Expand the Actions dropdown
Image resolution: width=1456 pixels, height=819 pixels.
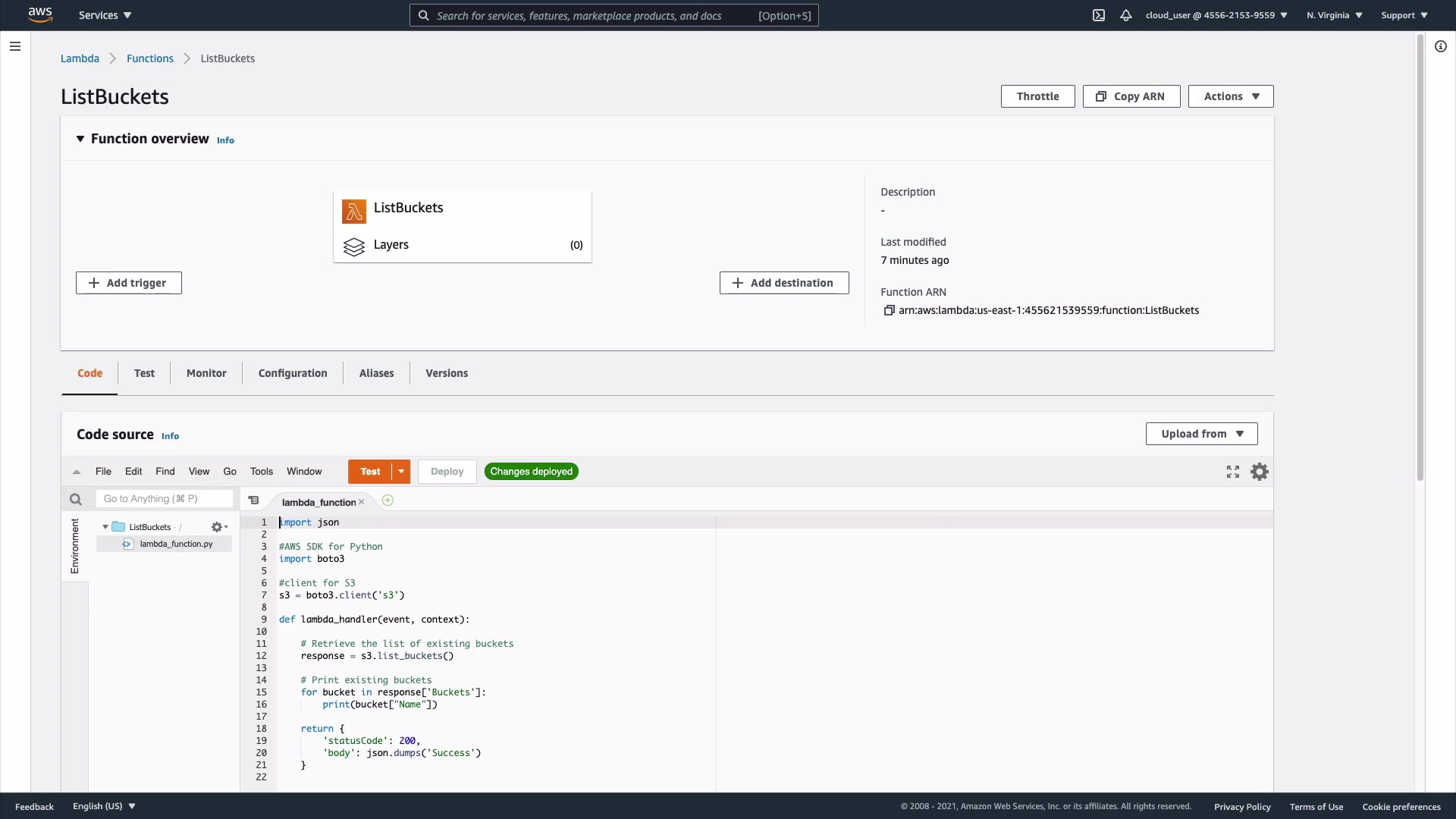(1230, 96)
